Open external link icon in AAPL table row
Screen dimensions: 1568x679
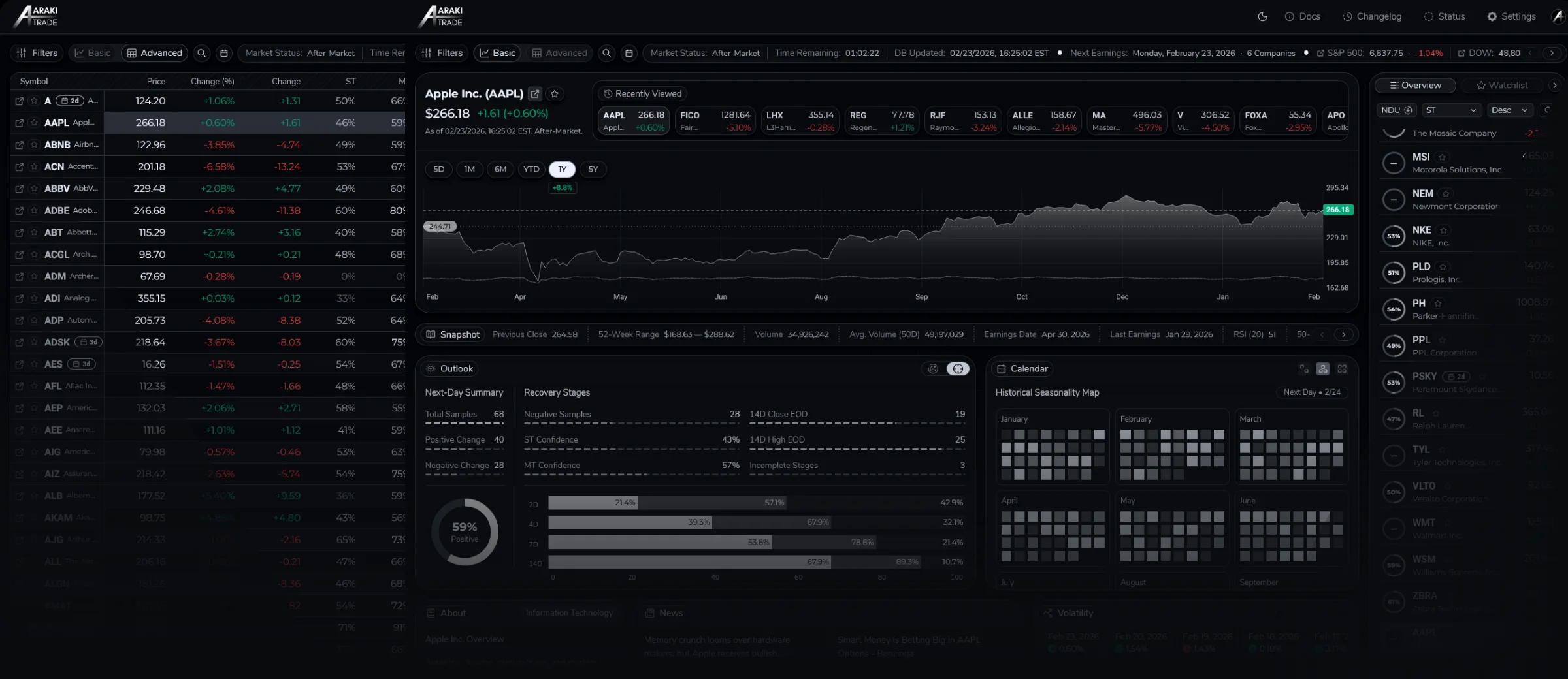click(x=20, y=123)
